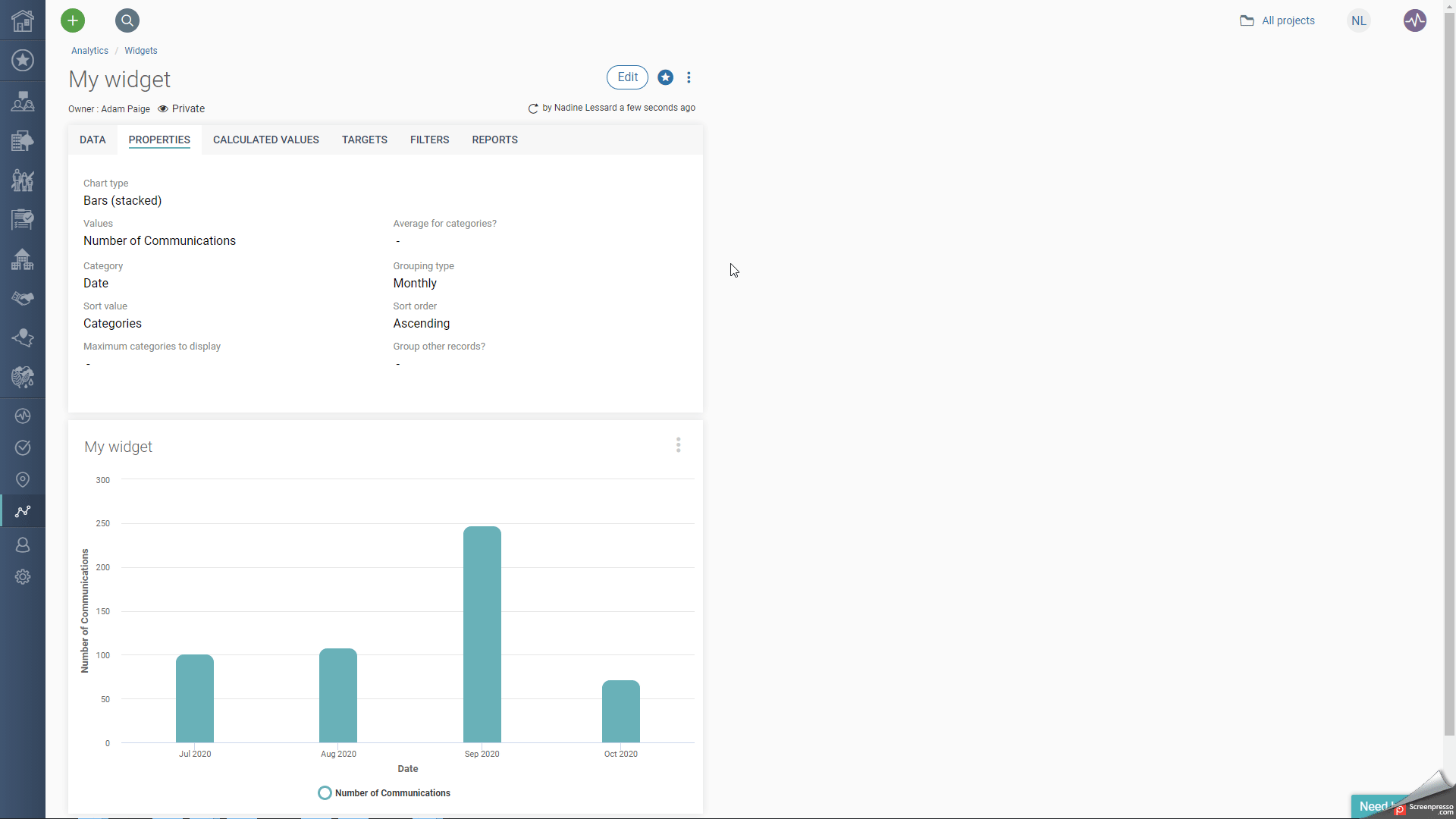The image size is (1456, 819).
Task: Open the Settings gear at sidebar bottom
Action: click(x=22, y=576)
